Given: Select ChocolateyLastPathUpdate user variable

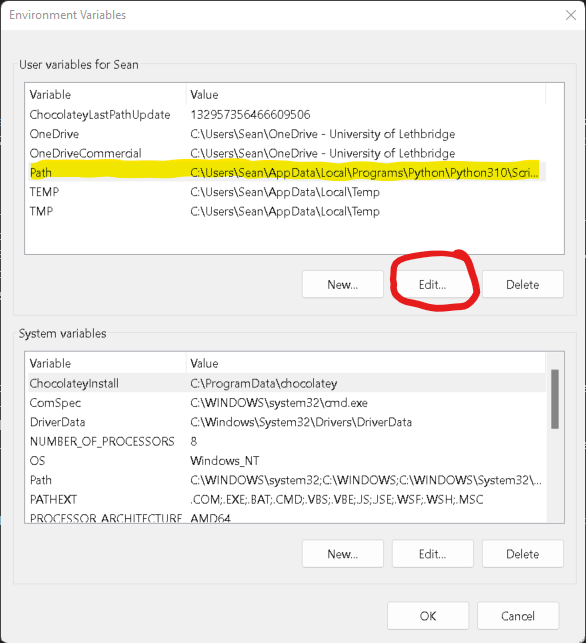Looking at the screenshot, I should [287, 114].
